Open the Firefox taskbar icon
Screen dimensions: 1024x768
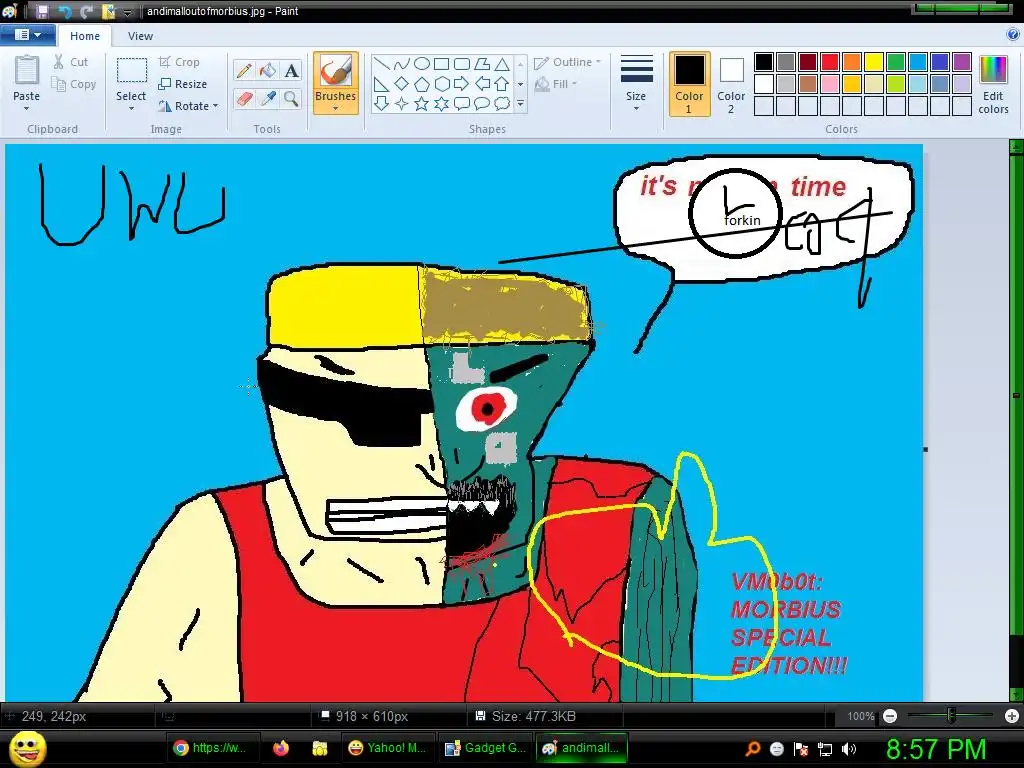[281, 748]
